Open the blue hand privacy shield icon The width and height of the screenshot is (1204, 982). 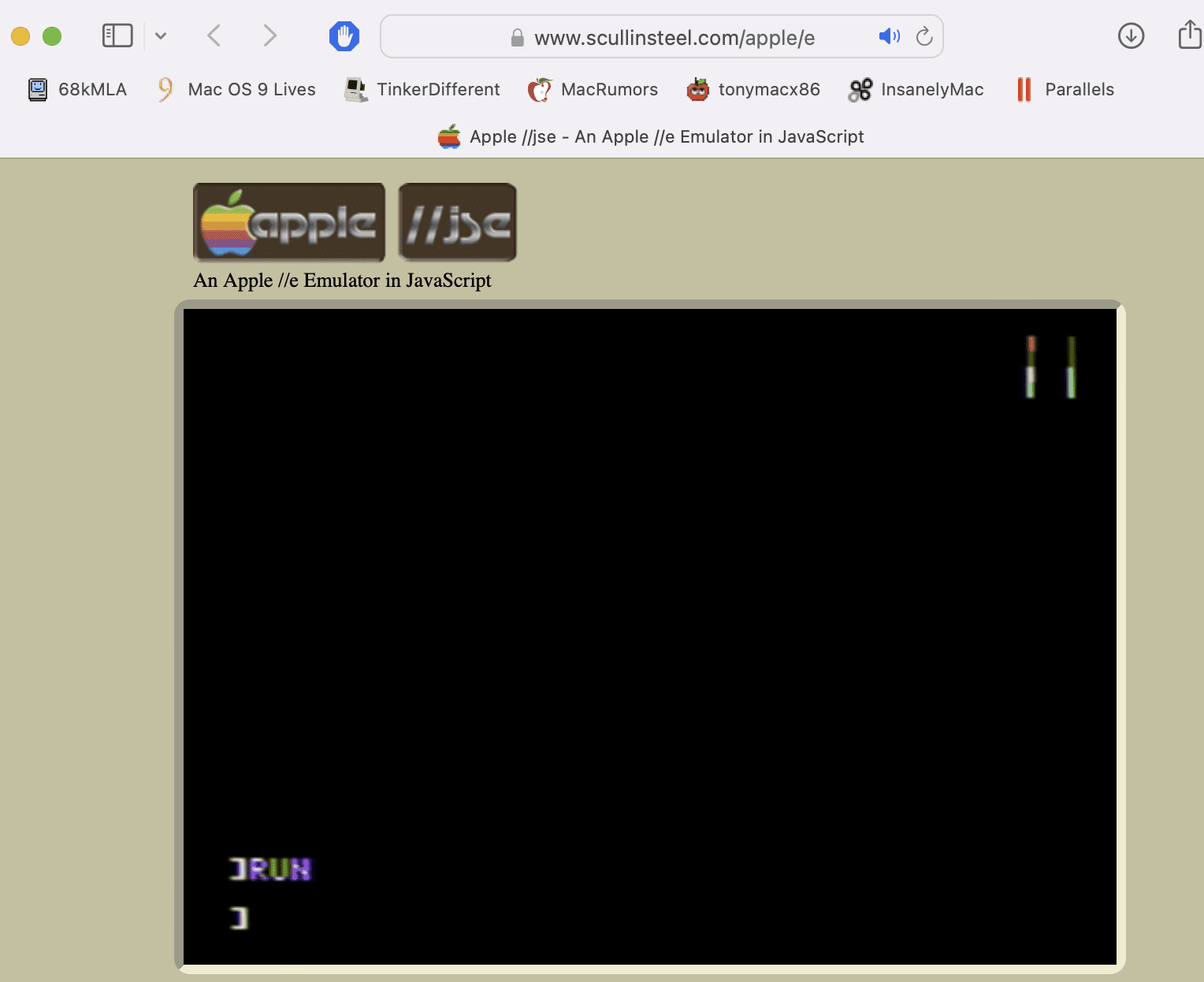(x=344, y=36)
